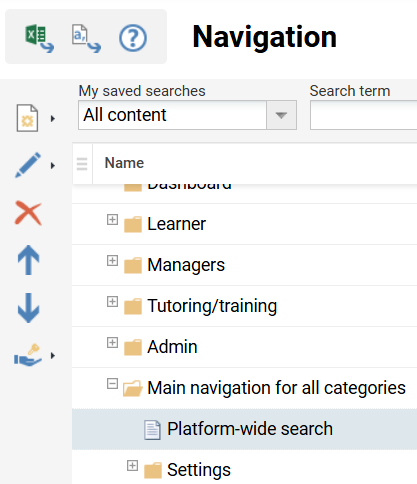Click the blue pencil edit icon
Image resolution: width=417 pixels, height=484 pixels.
coord(28,165)
